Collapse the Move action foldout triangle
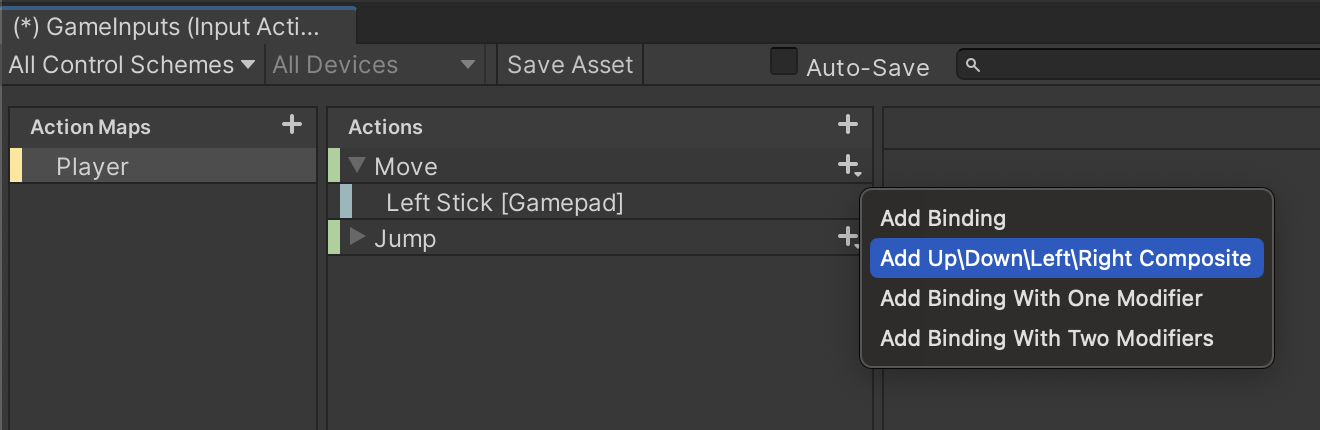Image resolution: width=1320 pixels, height=430 pixels. [x=358, y=166]
